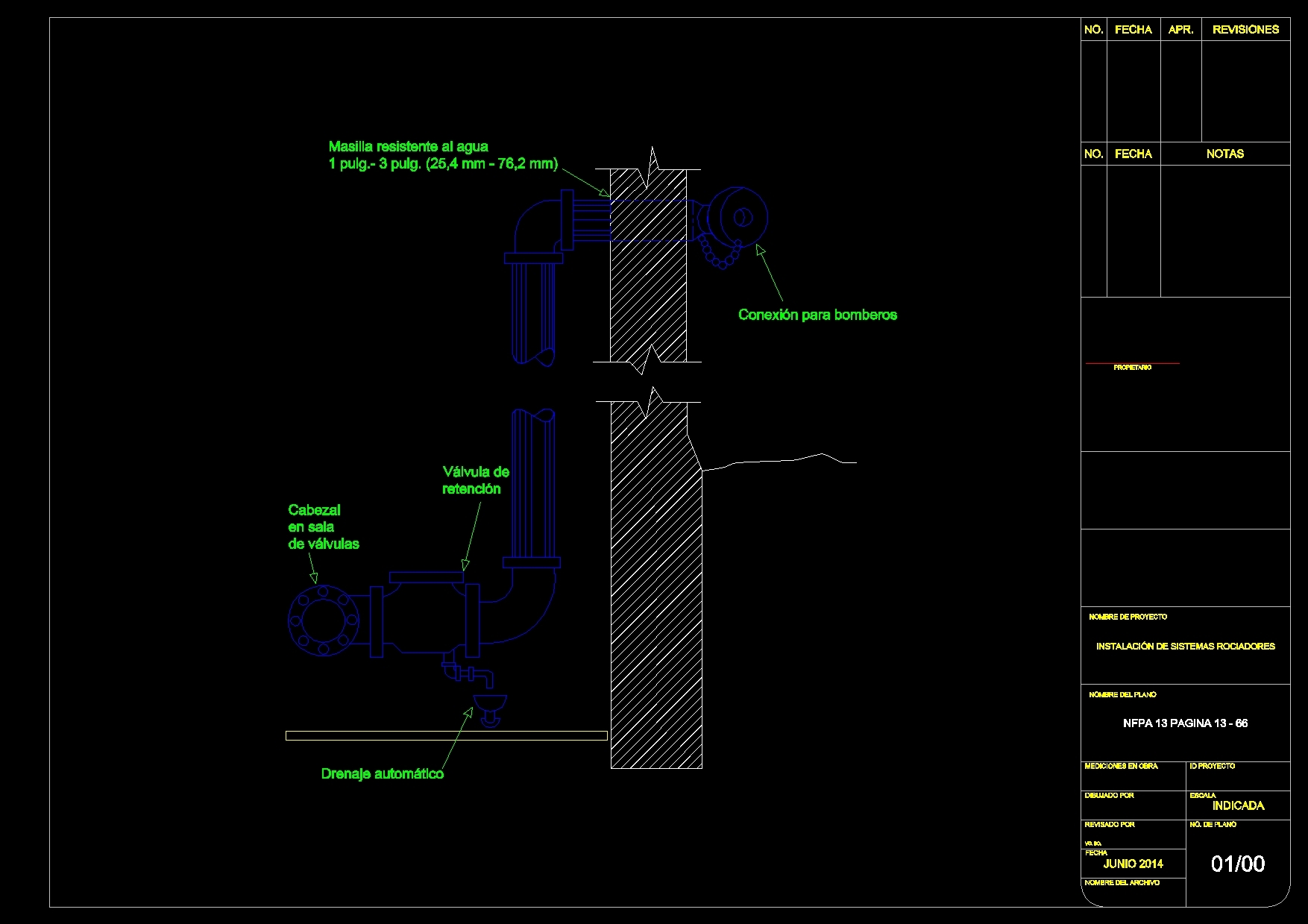
Task: Click 'NO.' header in the NOTAS table
Action: pos(1094,154)
